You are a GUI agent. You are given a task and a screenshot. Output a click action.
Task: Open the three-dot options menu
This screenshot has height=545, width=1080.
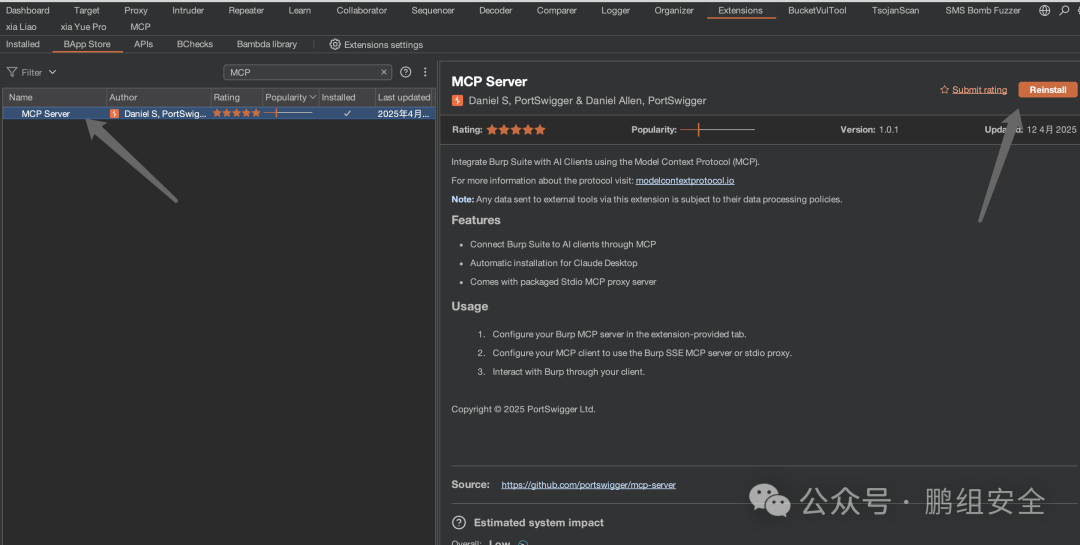click(x=425, y=72)
